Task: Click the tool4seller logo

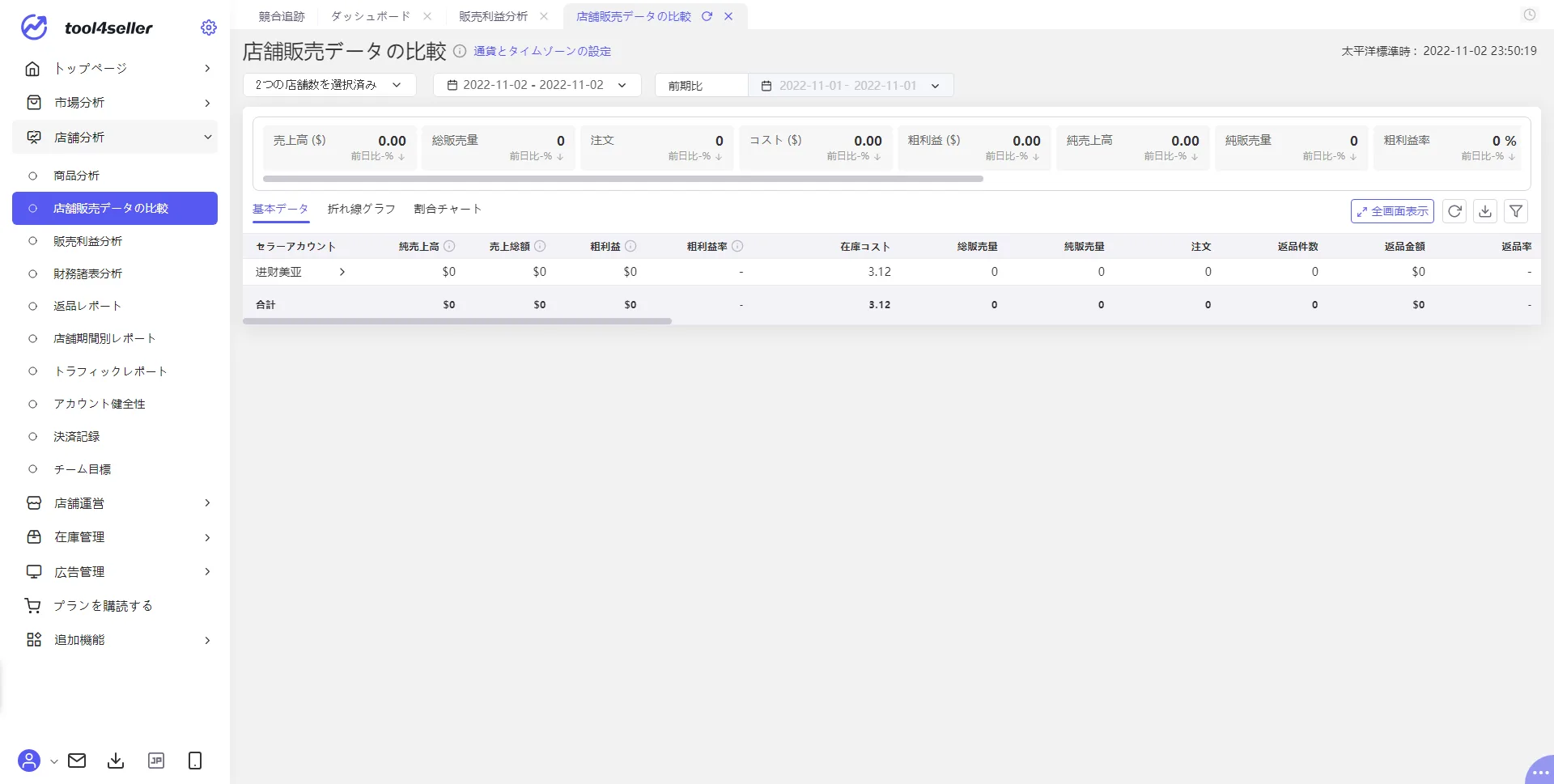Action: click(x=86, y=28)
